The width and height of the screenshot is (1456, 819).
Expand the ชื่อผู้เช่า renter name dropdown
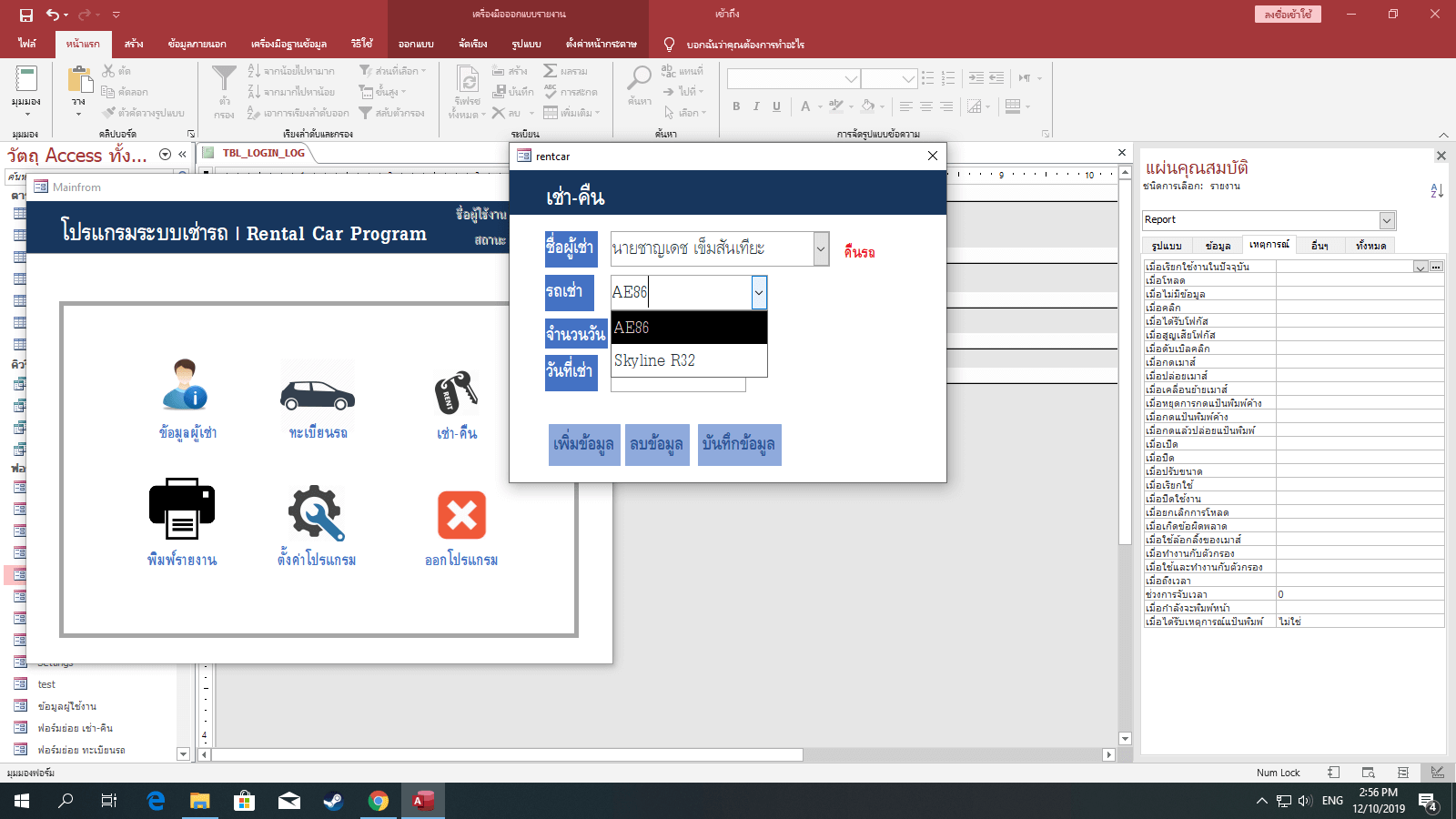point(821,248)
